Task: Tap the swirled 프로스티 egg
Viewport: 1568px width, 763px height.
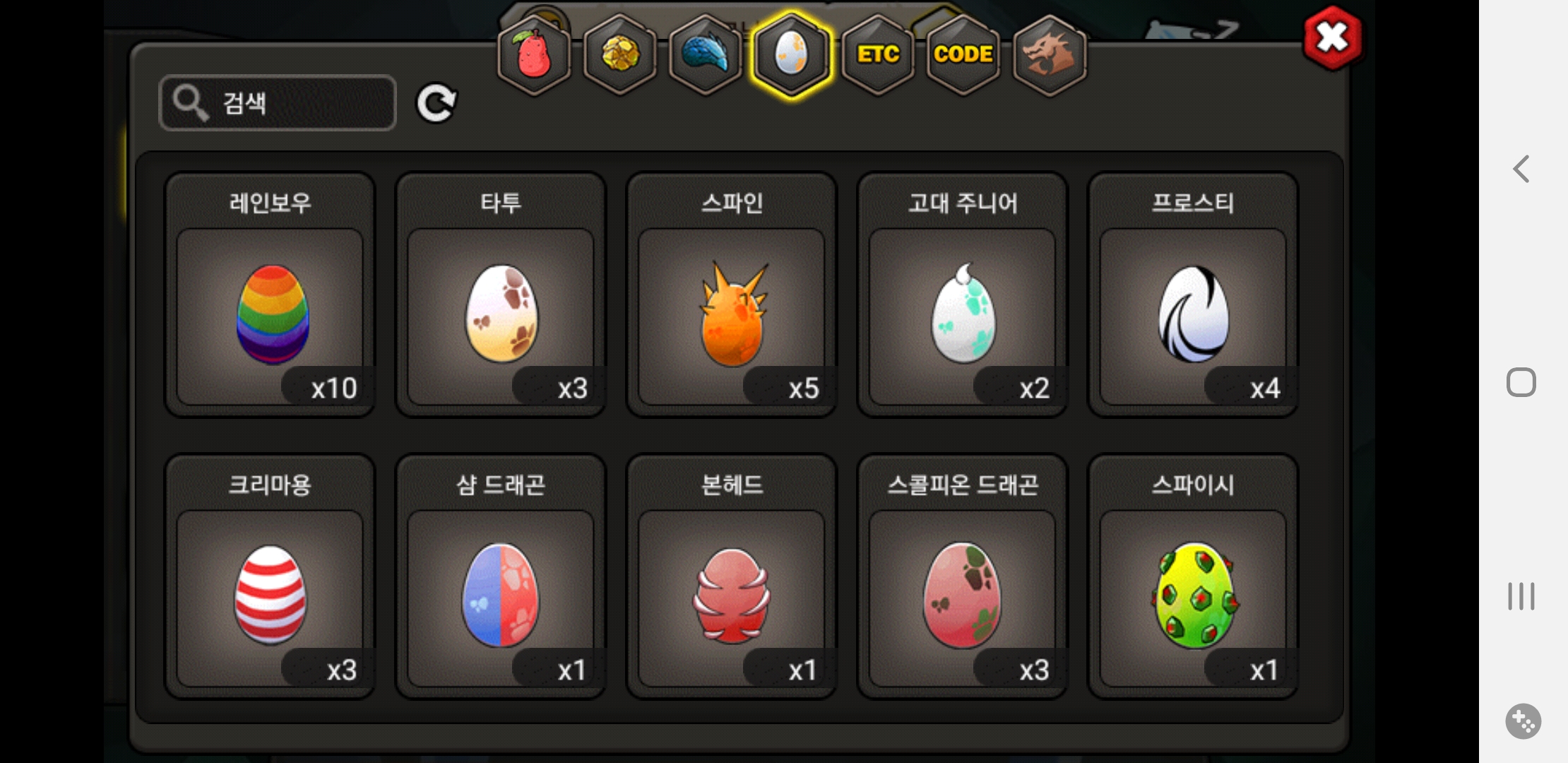Action: pos(1194,295)
